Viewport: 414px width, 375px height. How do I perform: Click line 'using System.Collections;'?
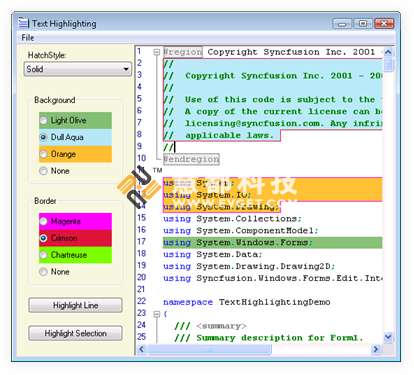point(232,219)
